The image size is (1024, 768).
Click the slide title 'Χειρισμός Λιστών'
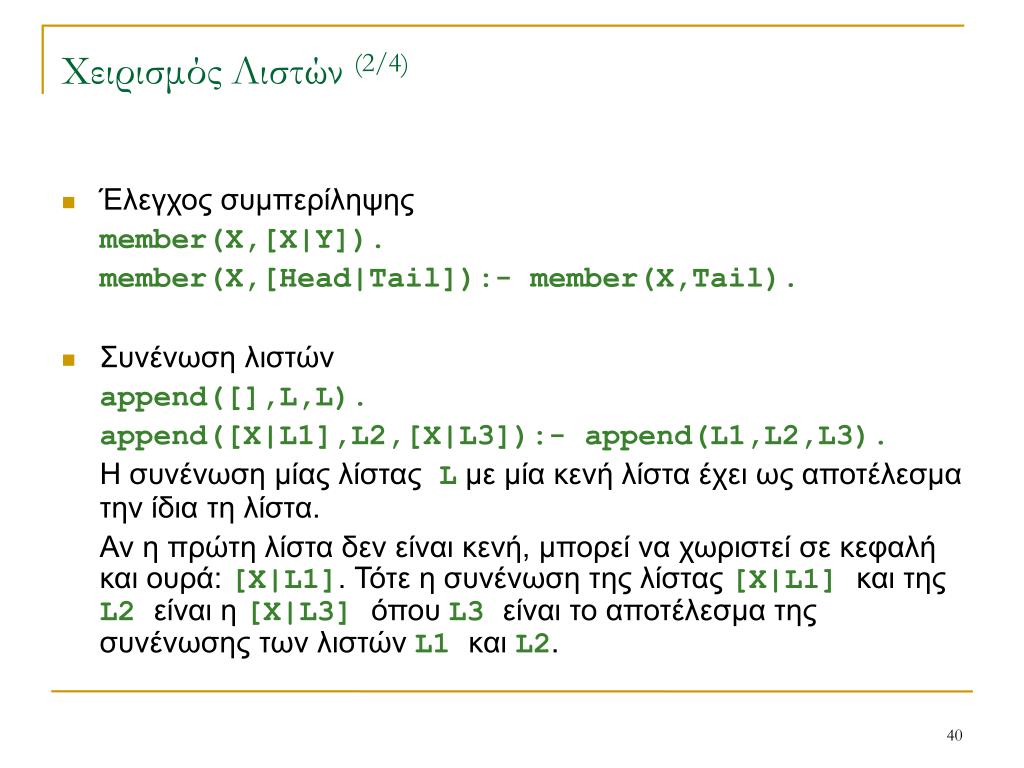(x=202, y=72)
